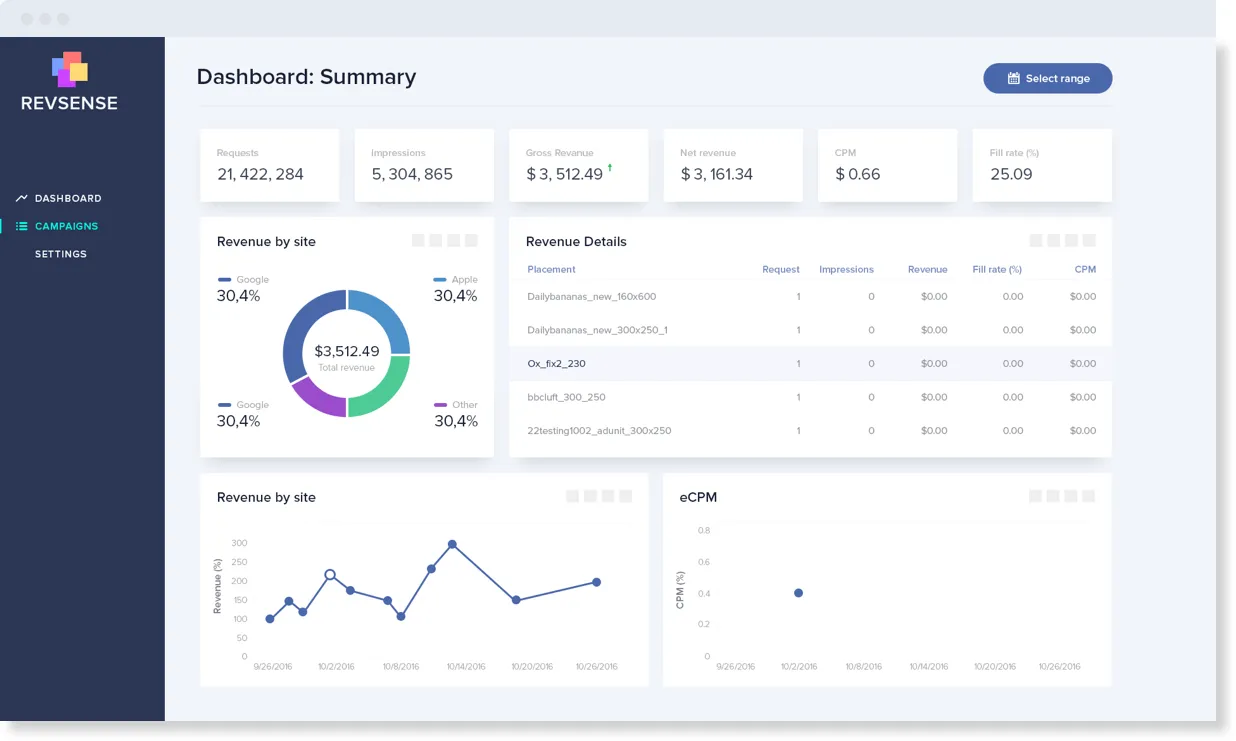This screenshot has width=1236, height=741.
Task: Click the blue Apple donut segment
Action: pyautogui.click(x=387, y=316)
